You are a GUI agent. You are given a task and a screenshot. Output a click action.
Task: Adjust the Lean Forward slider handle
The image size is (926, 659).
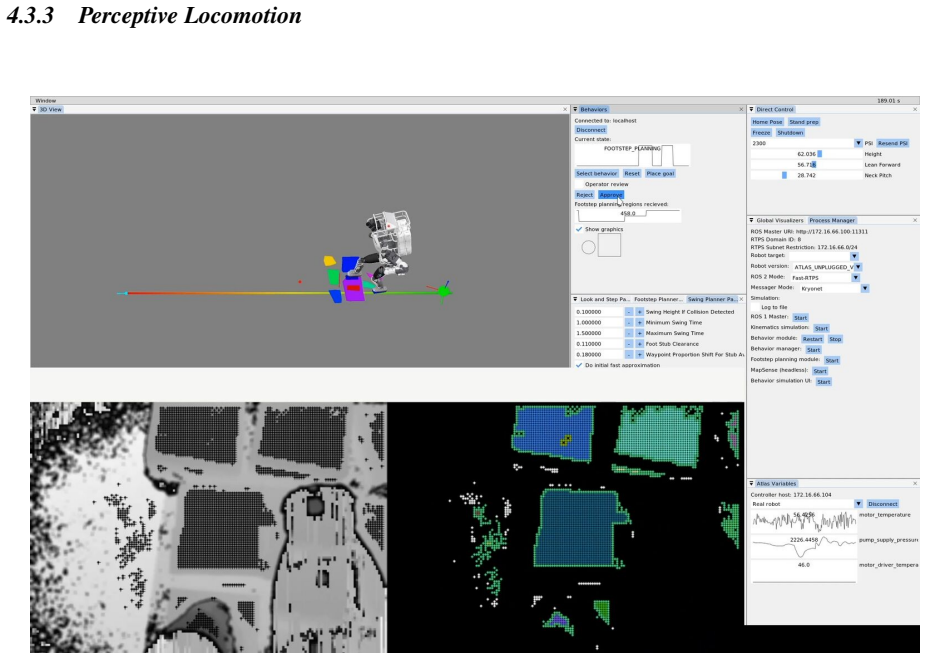(x=814, y=165)
